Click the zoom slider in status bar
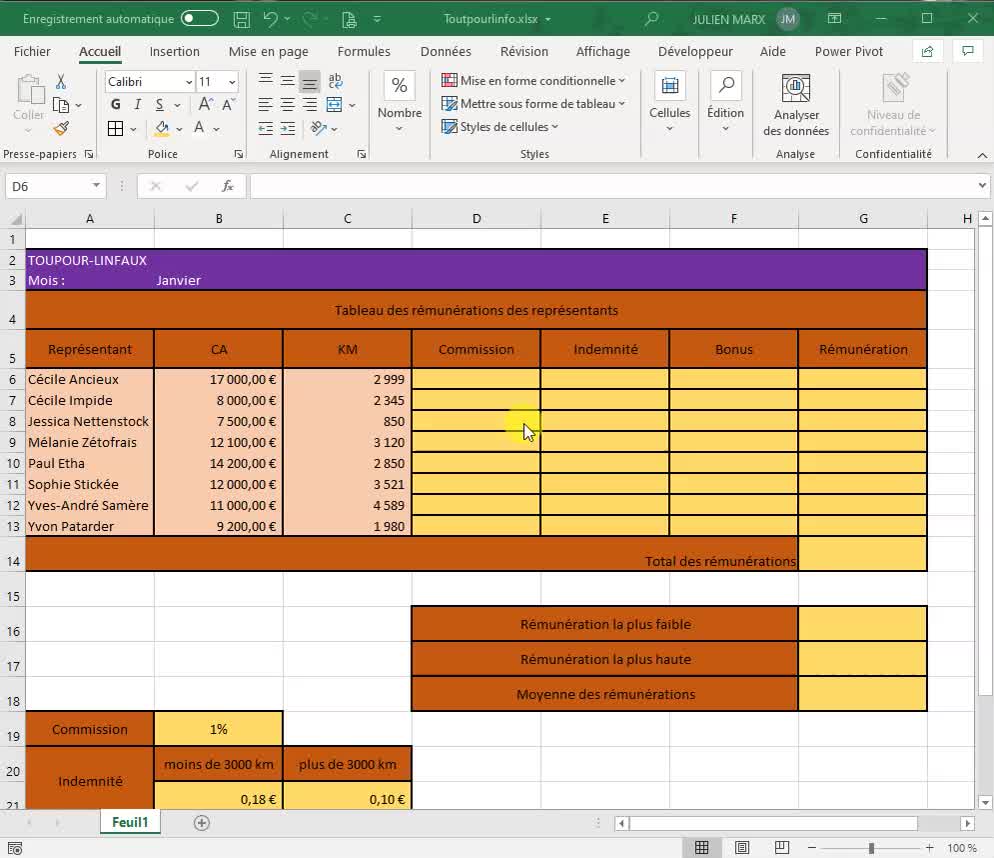The image size is (994, 858). coord(871,848)
